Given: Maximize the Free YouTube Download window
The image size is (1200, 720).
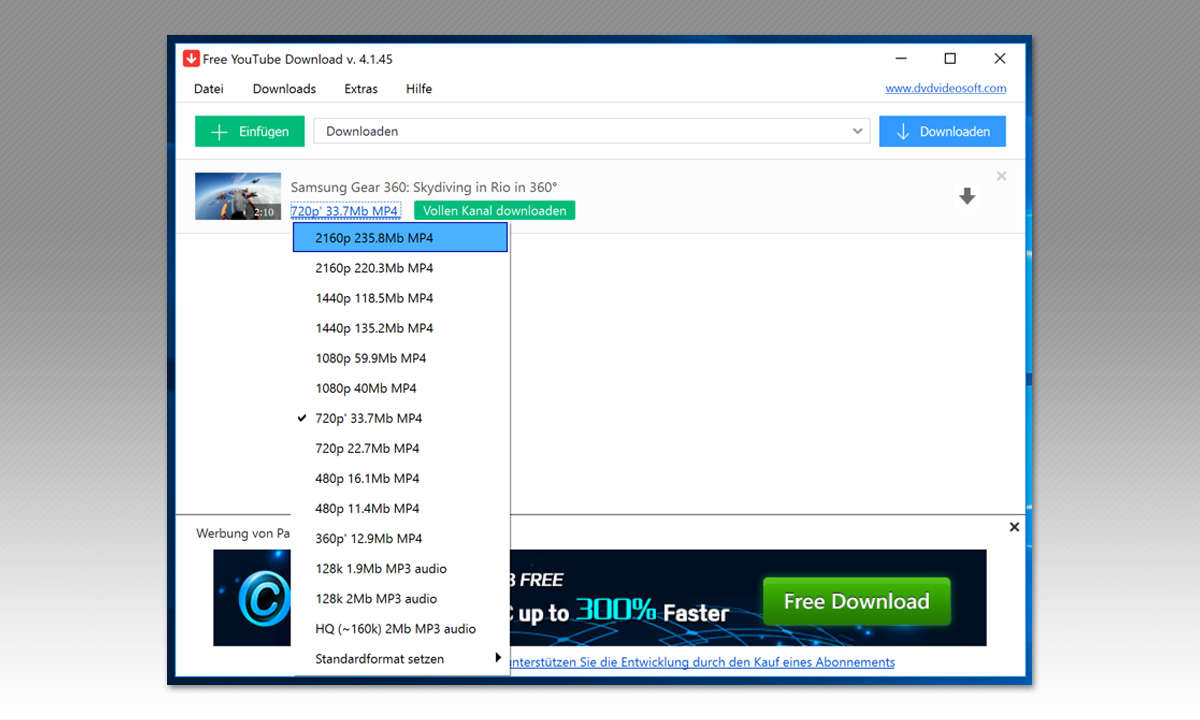Looking at the screenshot, I should point(950,59).
